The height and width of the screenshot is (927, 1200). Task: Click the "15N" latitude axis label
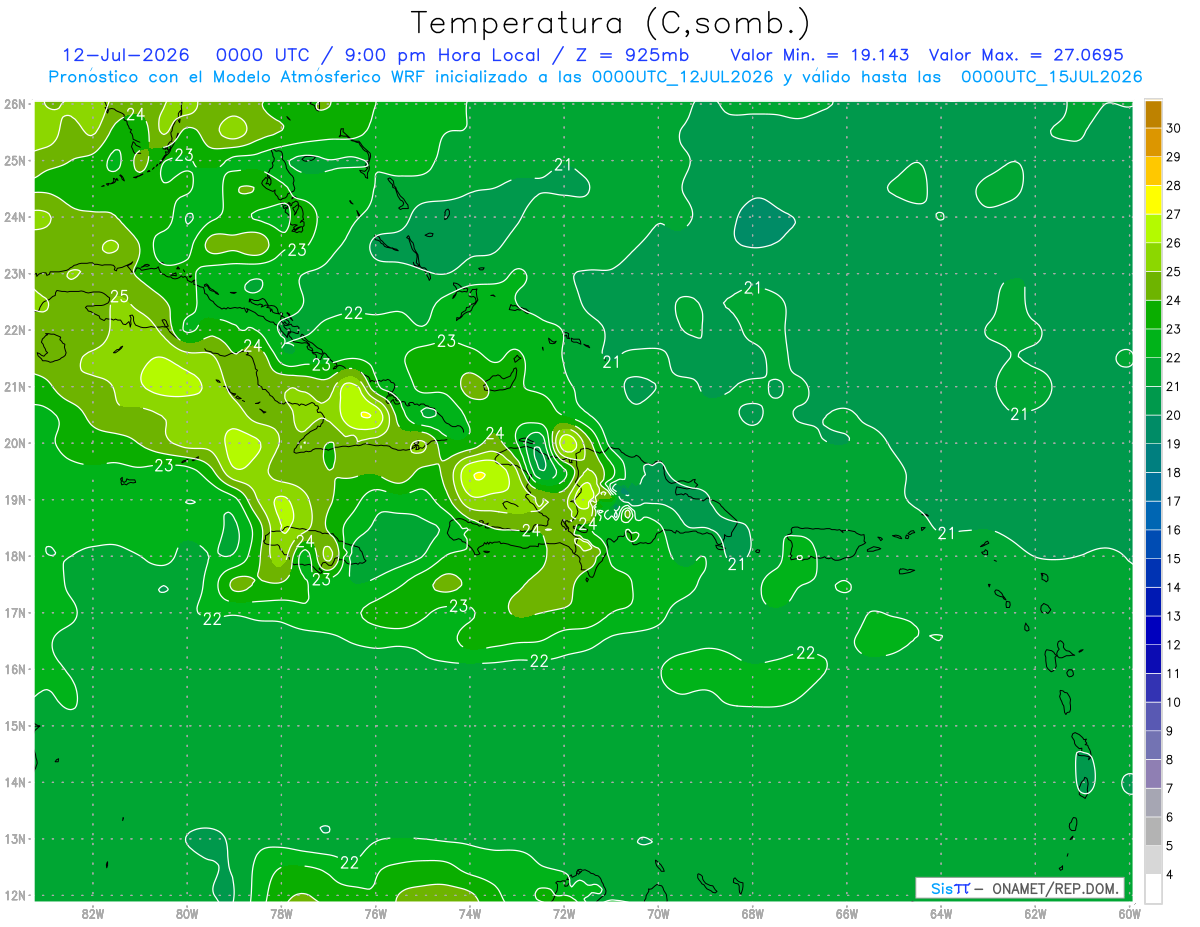pos(15,726)
